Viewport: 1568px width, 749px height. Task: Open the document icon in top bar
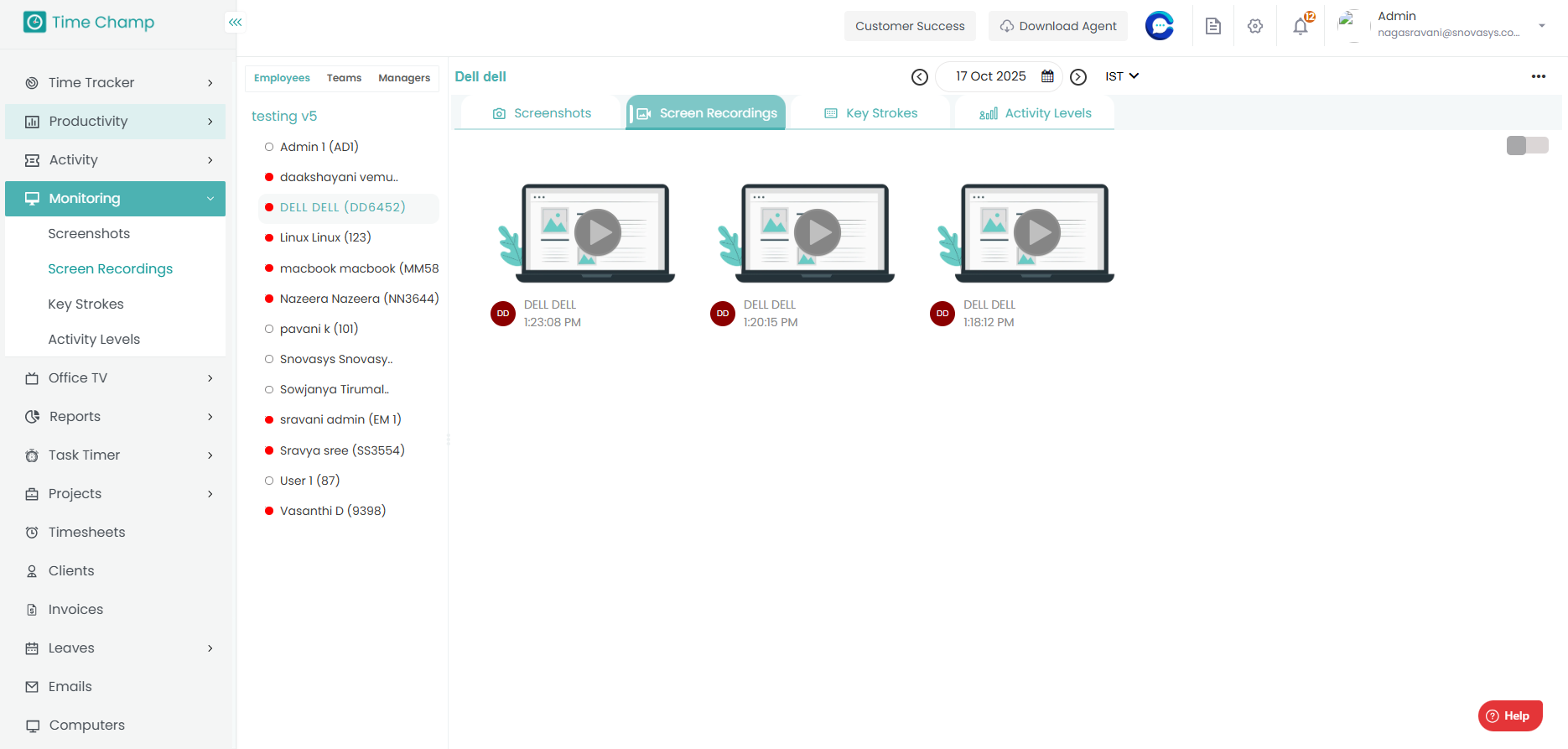click(1213, 26)
